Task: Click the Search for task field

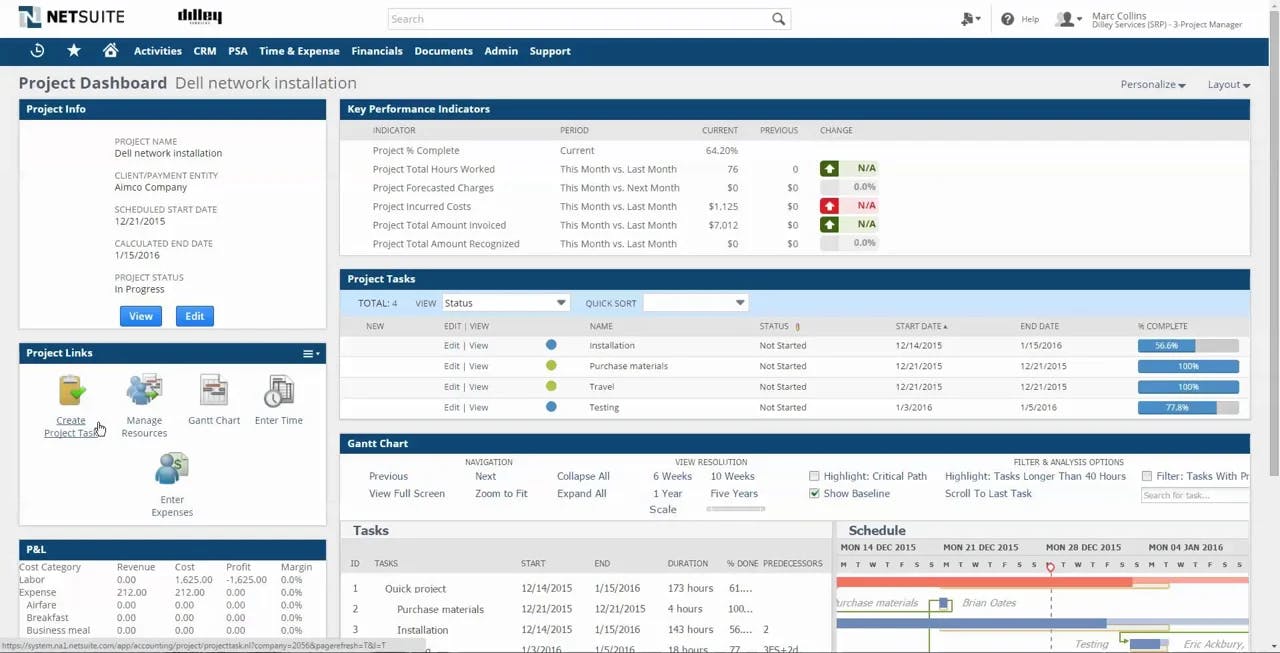Action: [1195, 495]
